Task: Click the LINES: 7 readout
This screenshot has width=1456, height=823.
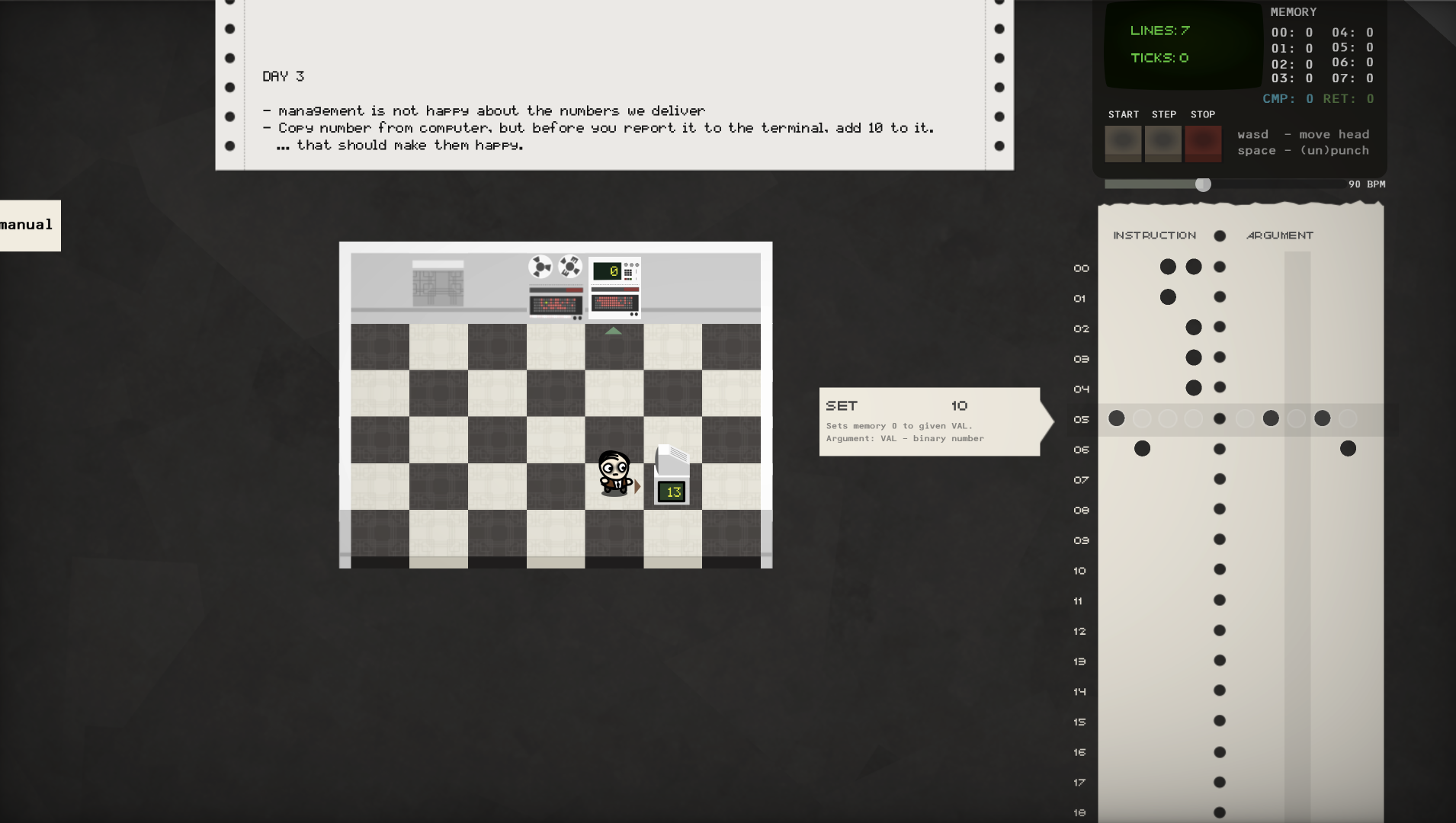Action: (x=1159, y=30)
